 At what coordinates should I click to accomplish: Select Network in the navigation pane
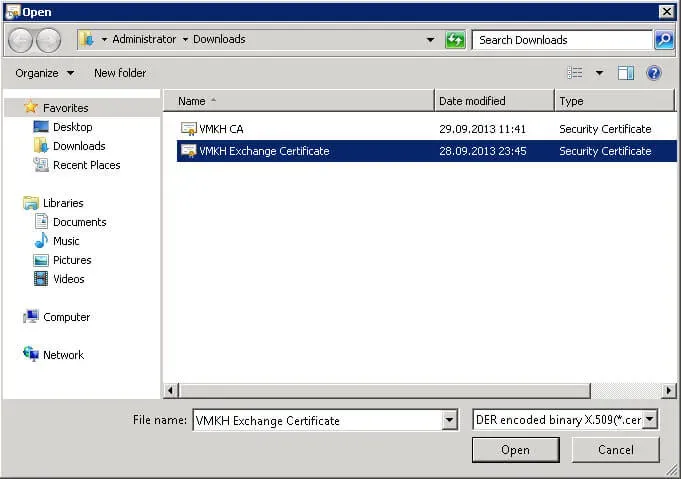point(63,355)
